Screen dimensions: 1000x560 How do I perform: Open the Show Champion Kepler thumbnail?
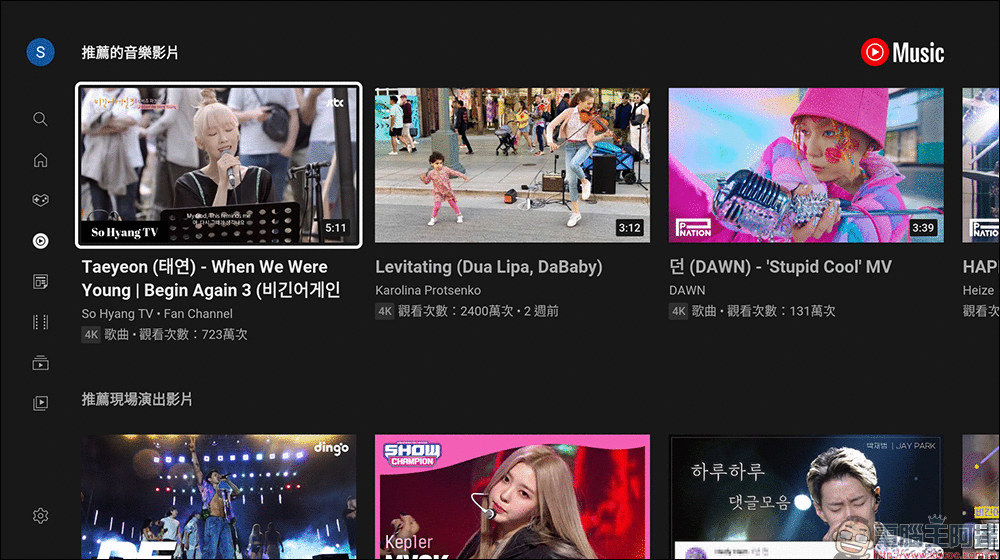tap(512, 497)
